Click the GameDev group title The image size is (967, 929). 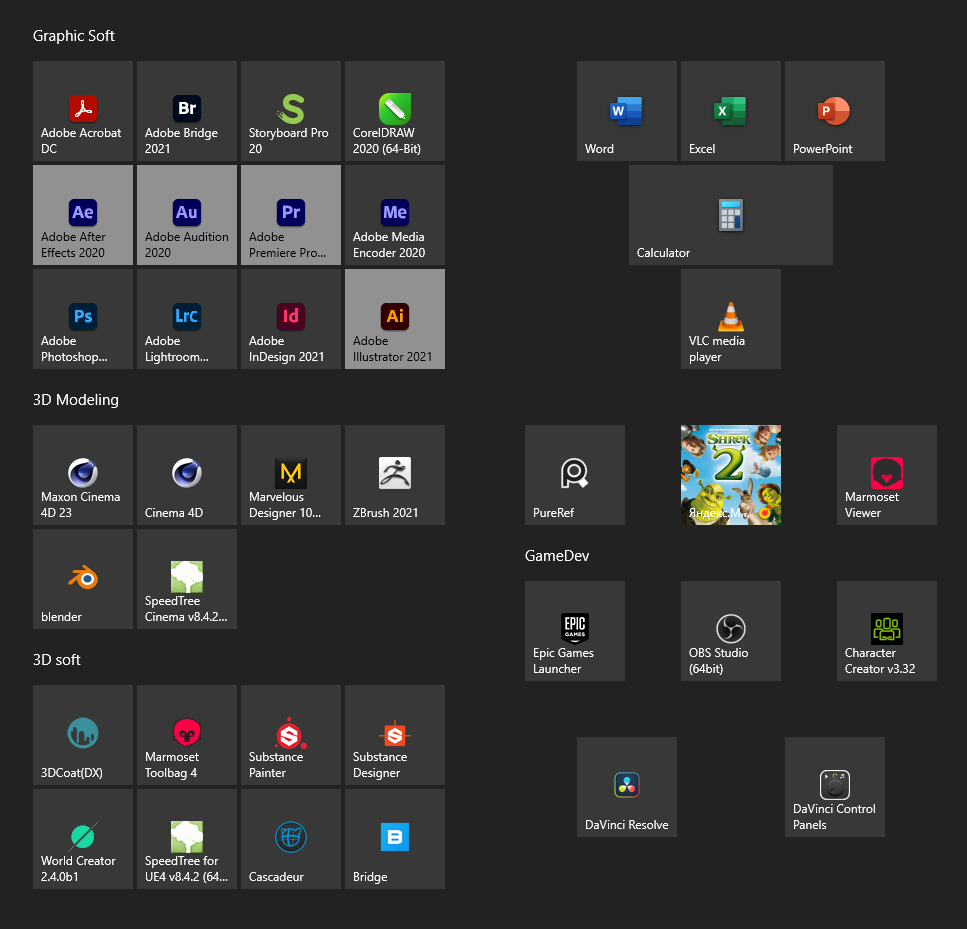[557, 556]
